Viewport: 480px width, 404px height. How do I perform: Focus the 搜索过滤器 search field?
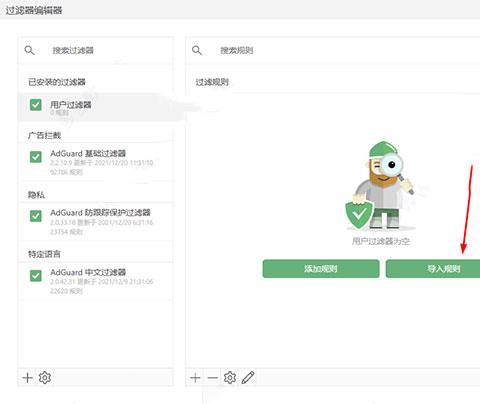coord(95,50)
